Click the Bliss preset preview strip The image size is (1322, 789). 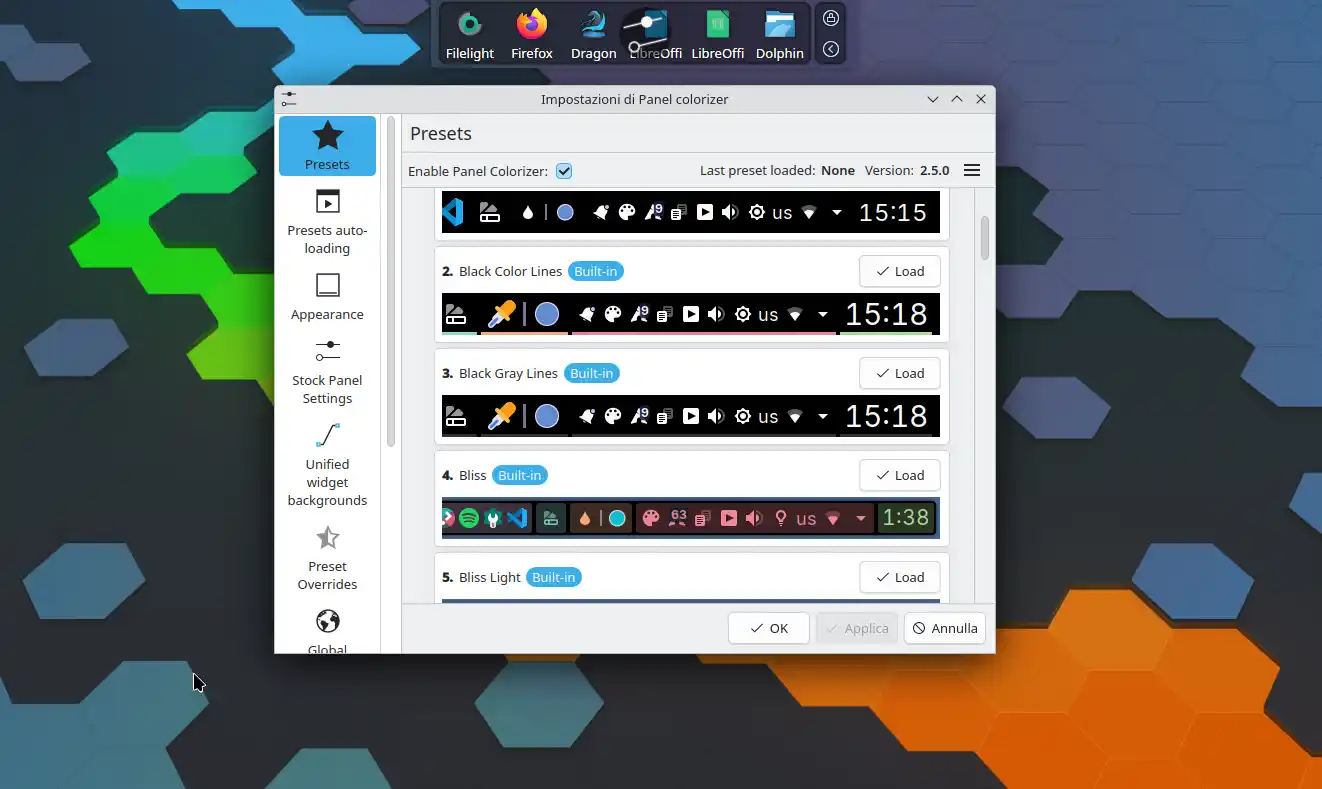(x=690, y=518)
